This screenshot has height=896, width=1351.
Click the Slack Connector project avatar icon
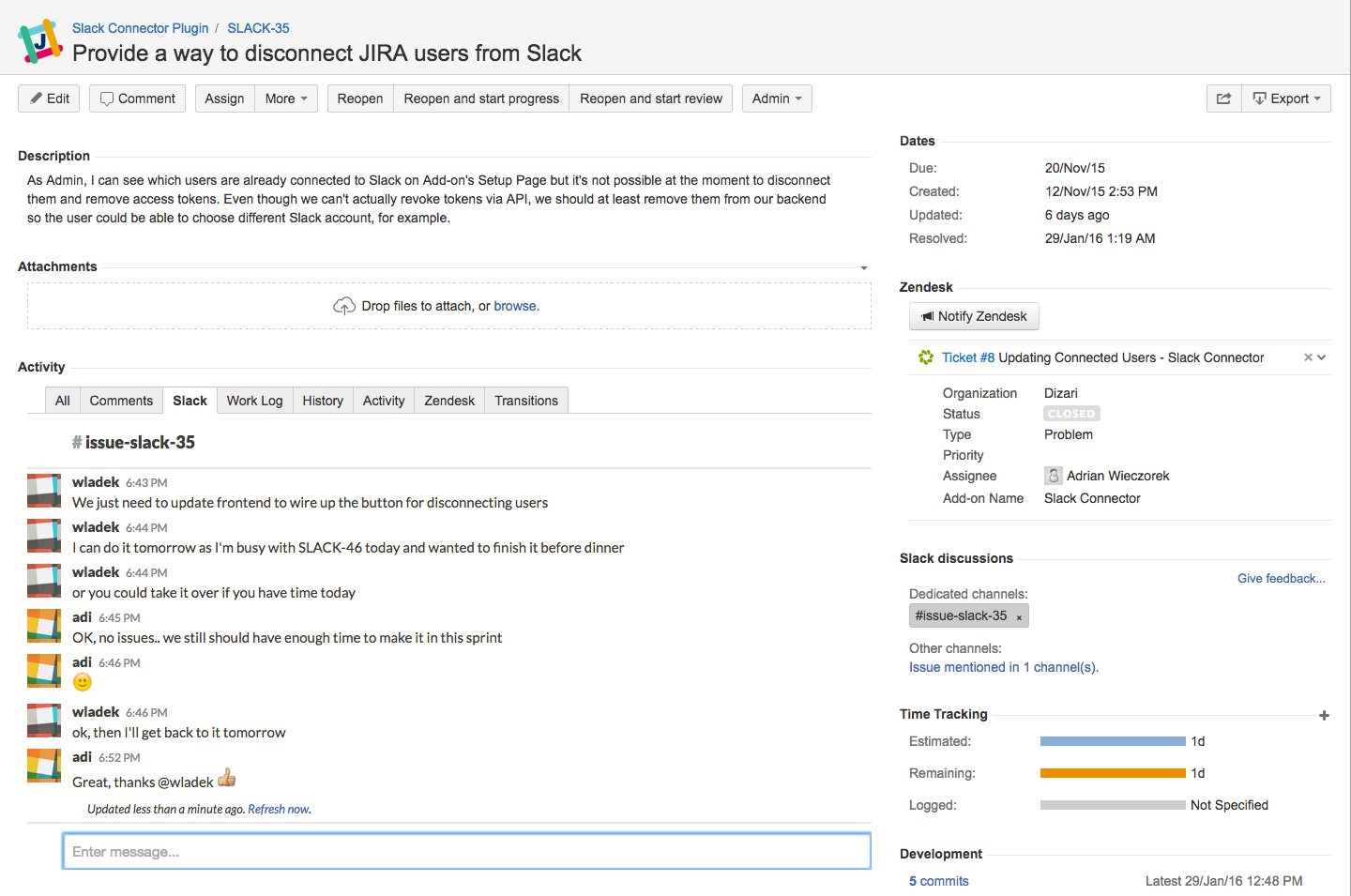pyautogui.click(x=40, y=41)
